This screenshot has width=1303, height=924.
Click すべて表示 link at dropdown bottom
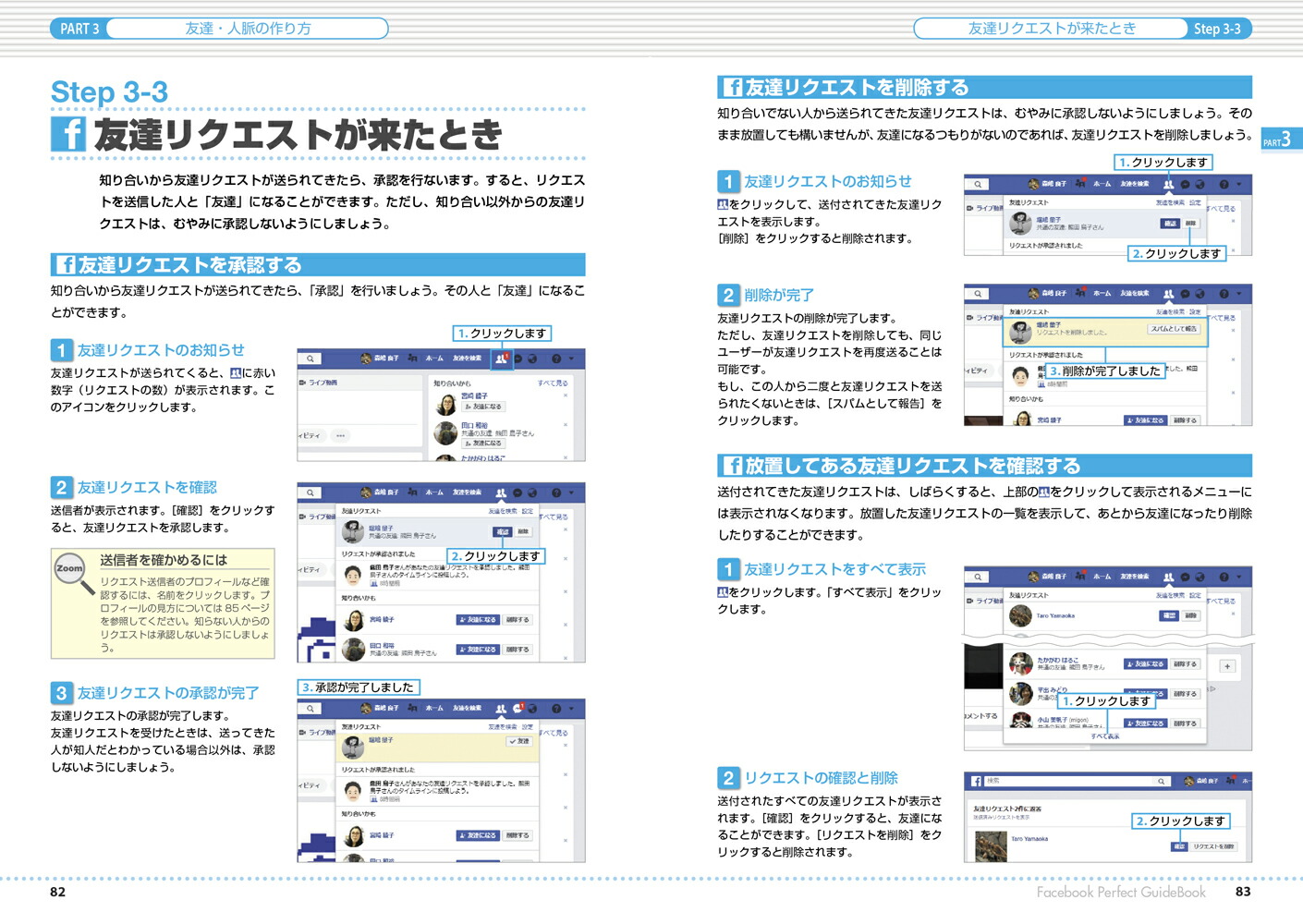pos(1104,736)
